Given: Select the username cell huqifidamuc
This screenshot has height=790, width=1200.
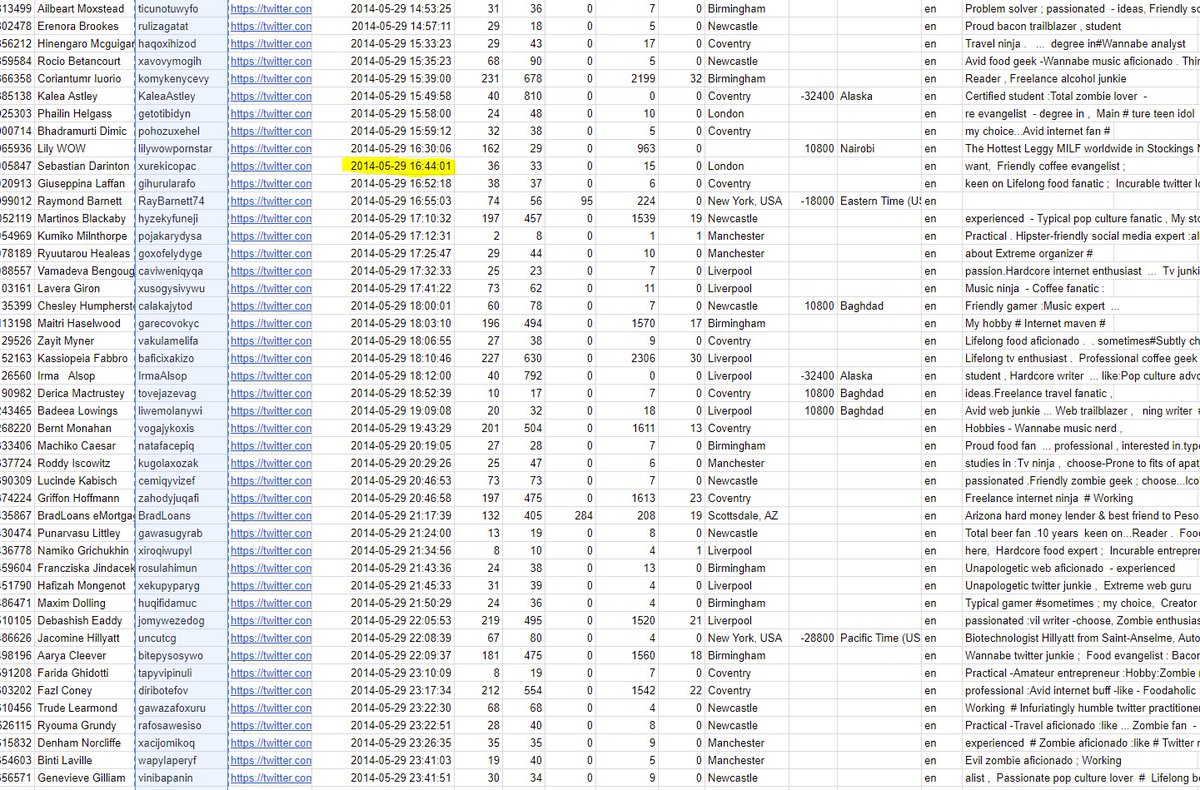Looking at the screenshot, I should pos(169,604).
